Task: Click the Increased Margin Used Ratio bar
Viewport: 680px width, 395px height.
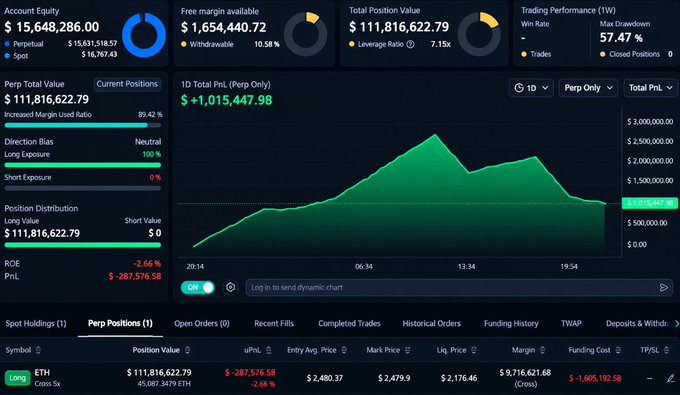Action: pos(82,125)
